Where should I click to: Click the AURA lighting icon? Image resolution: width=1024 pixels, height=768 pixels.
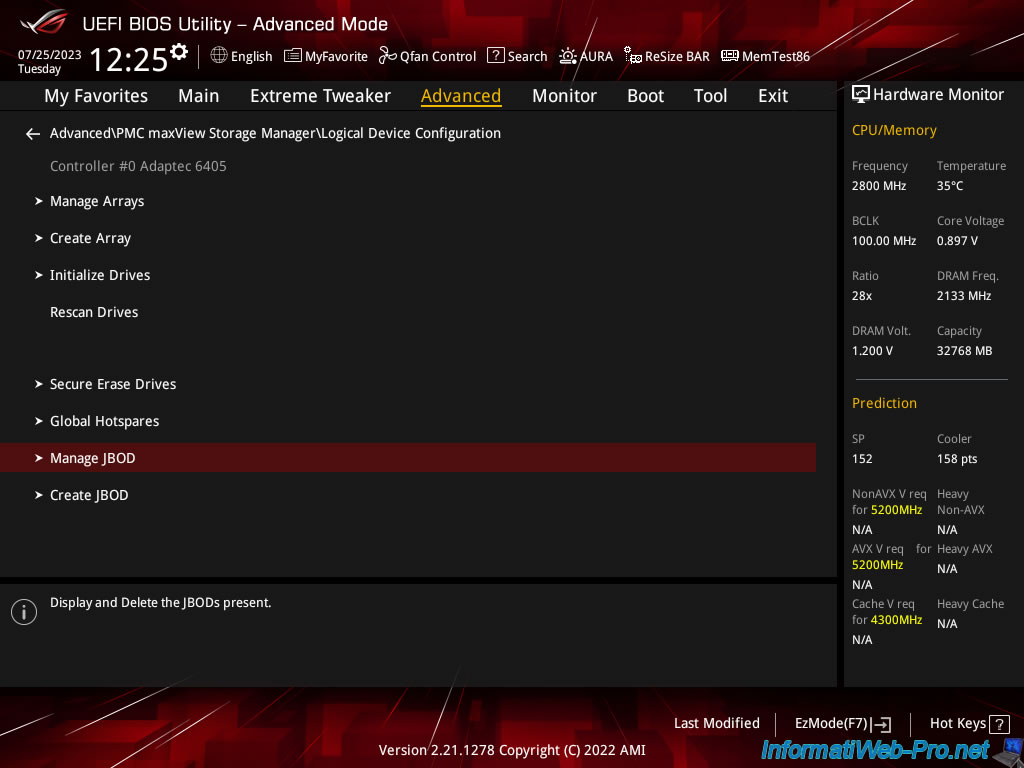pyautogui.click(x=568, y=56)
